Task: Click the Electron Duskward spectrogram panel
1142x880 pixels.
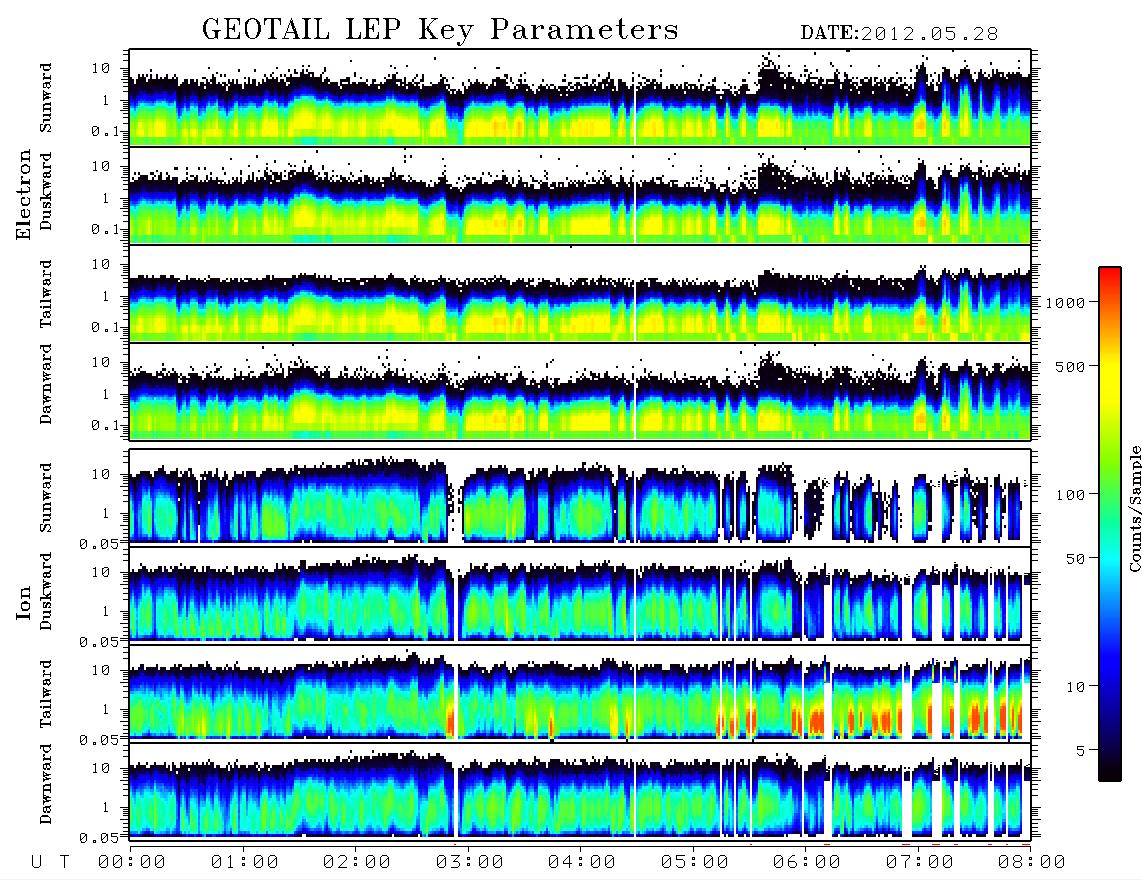Action: (x=580, y=195)
